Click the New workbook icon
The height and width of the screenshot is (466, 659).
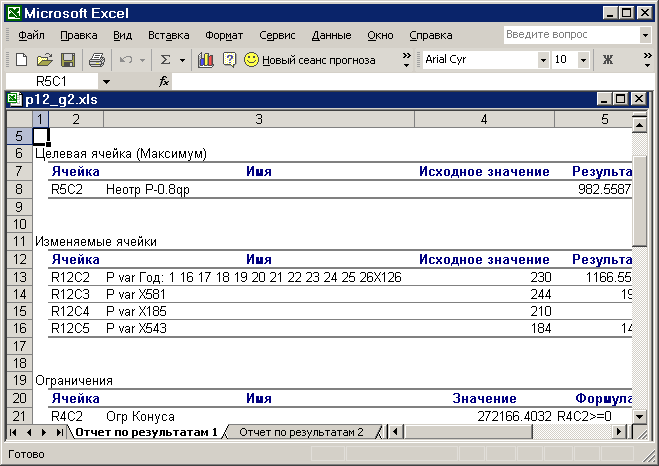pyautogui.click(x=21, y=60)
